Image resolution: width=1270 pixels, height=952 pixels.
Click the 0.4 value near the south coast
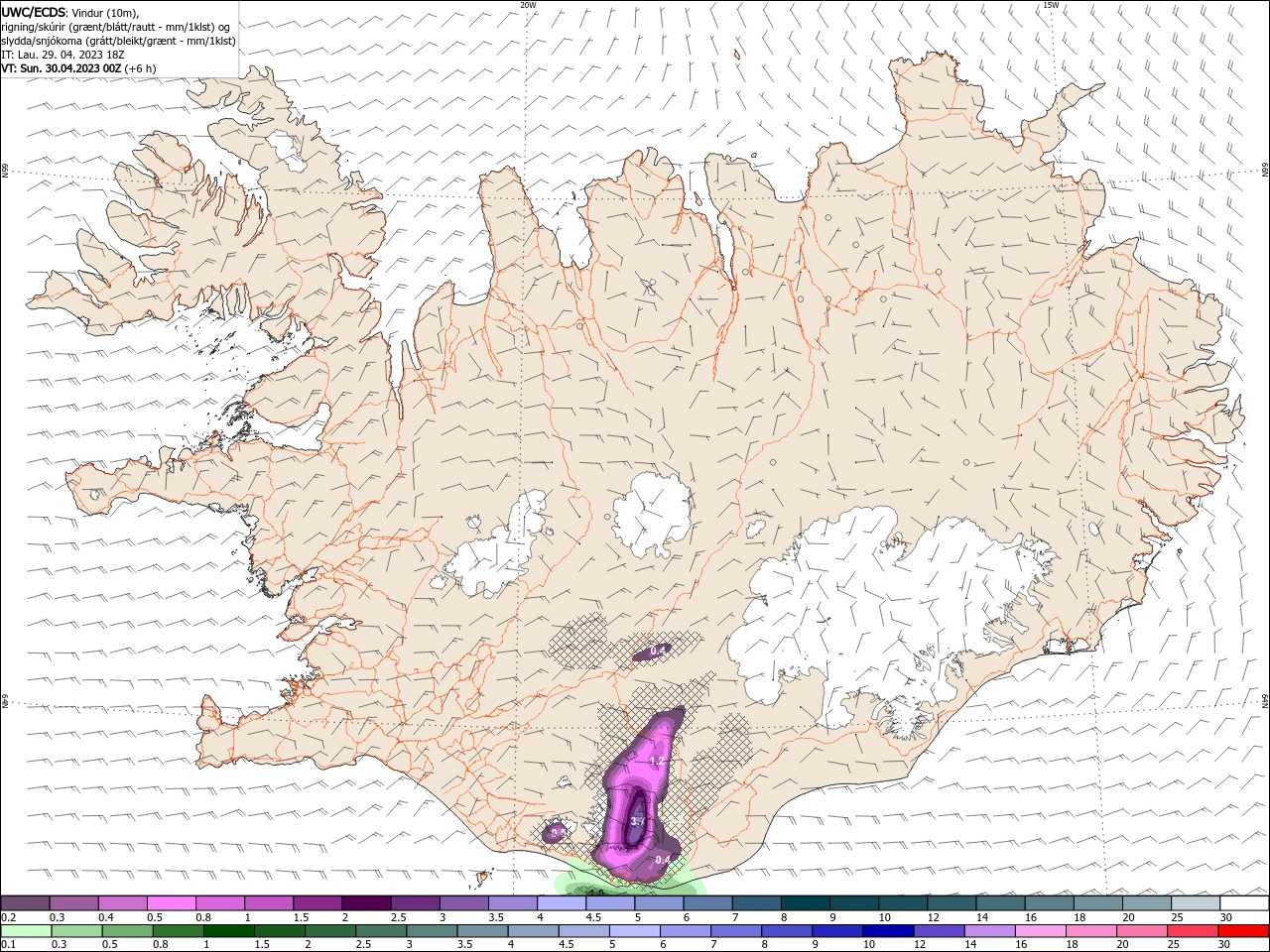pyautogui.click(x=663, y=859)
